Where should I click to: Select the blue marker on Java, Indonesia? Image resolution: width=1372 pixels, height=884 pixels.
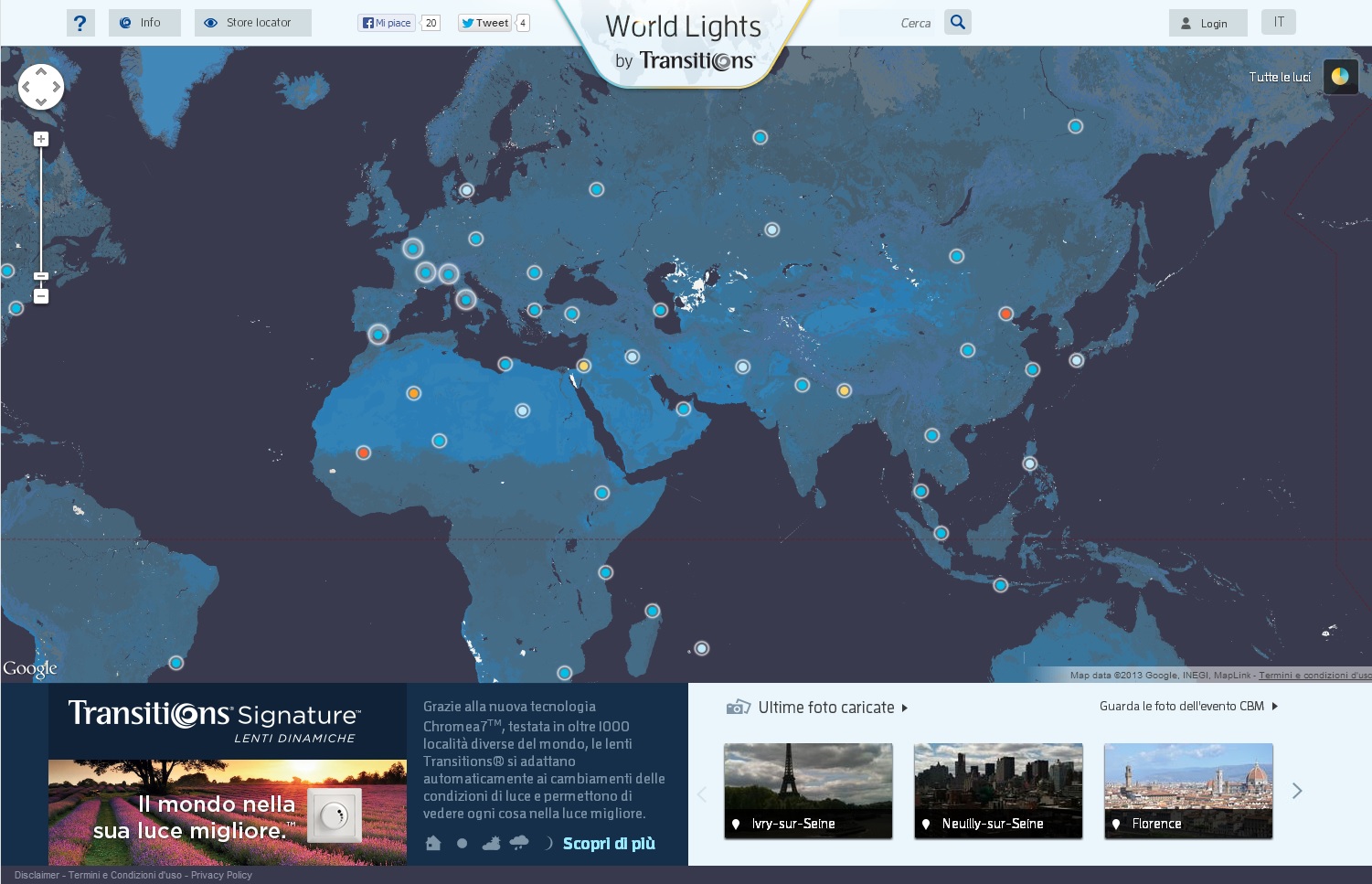click(1001, 585)
